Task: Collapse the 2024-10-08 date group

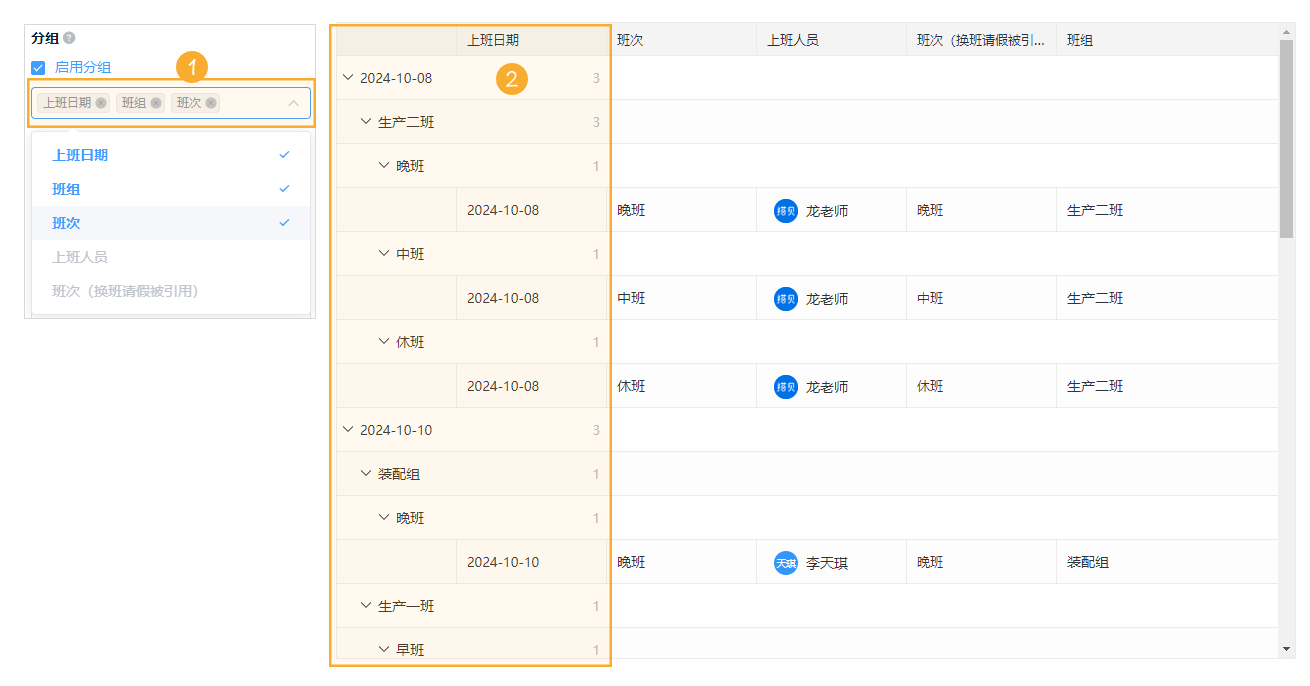Action: click(348, 76)
